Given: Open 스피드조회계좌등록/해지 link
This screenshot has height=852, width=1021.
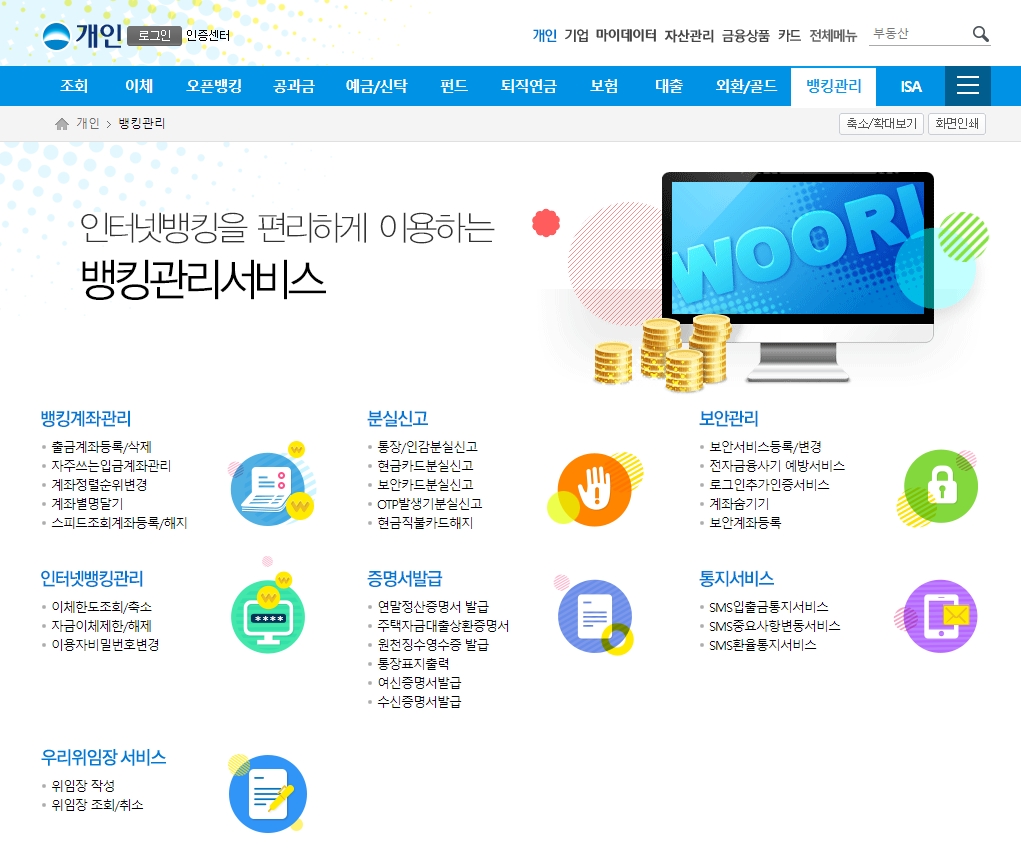Looking at the screenshot, I should click(x=119, y=522).
